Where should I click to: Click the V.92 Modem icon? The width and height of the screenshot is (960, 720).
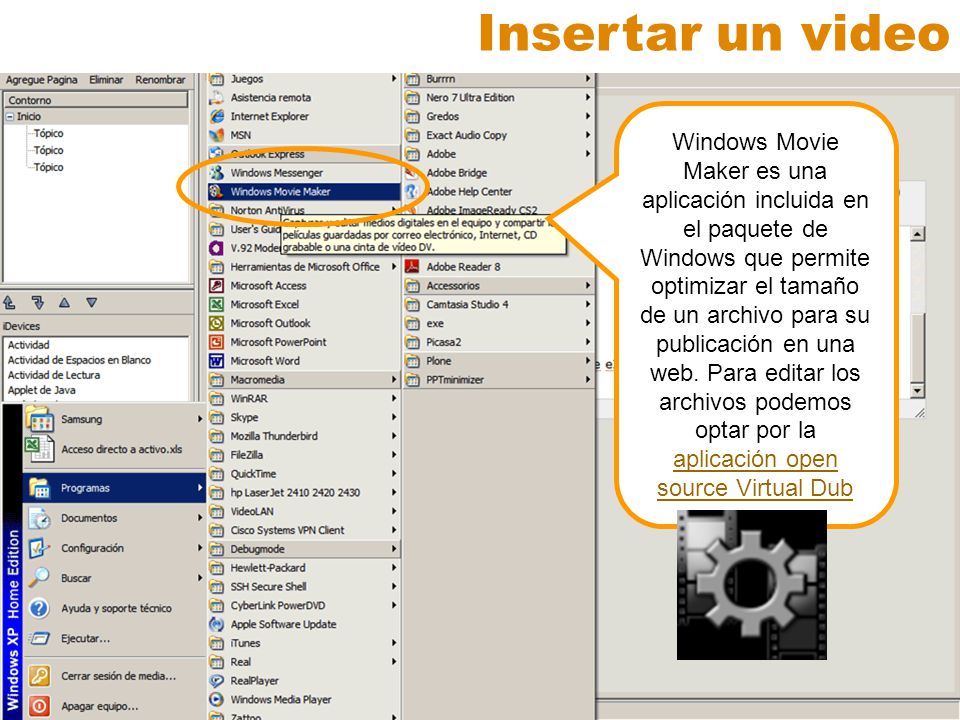tap(216, 248)
